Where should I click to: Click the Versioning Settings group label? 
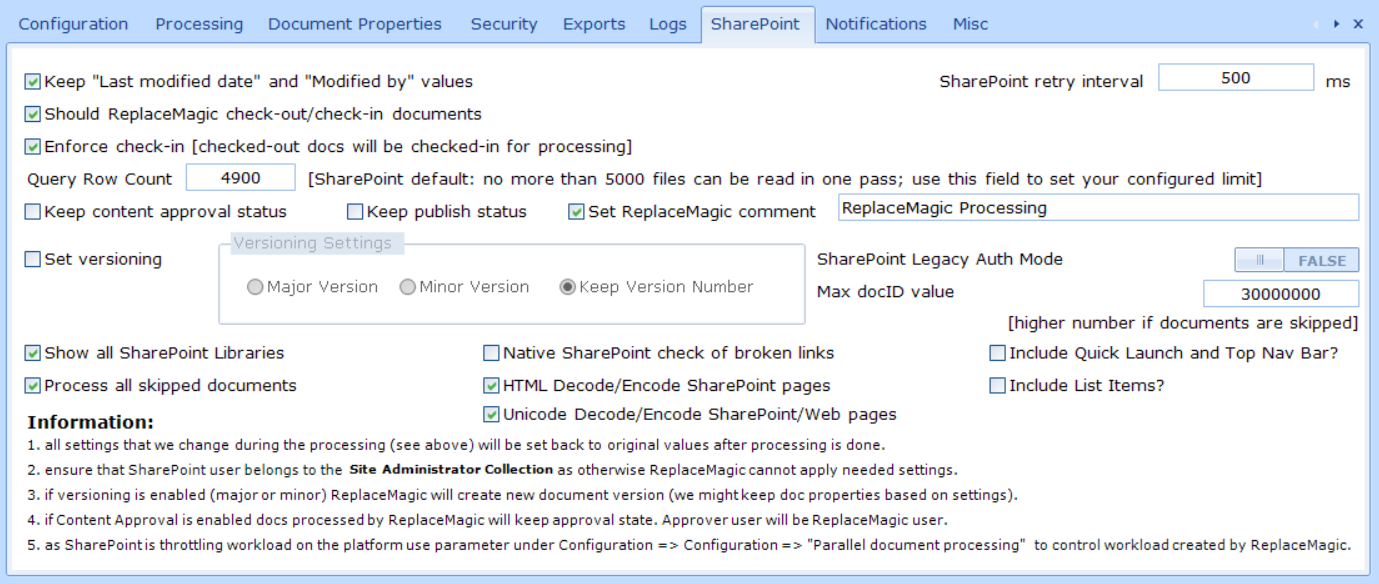313,243
